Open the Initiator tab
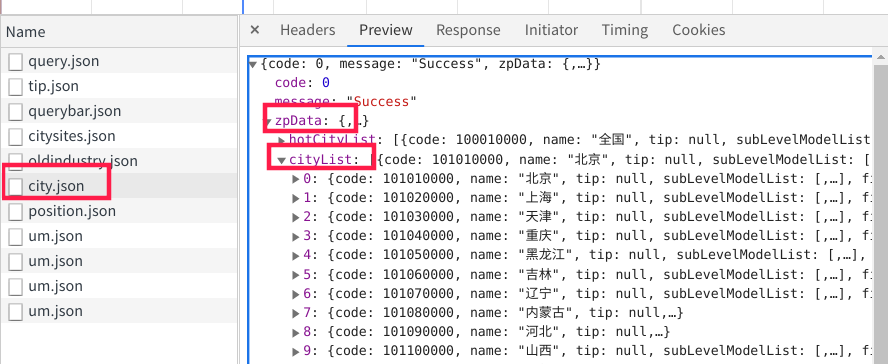888x364 pixels. coord(551,30)
